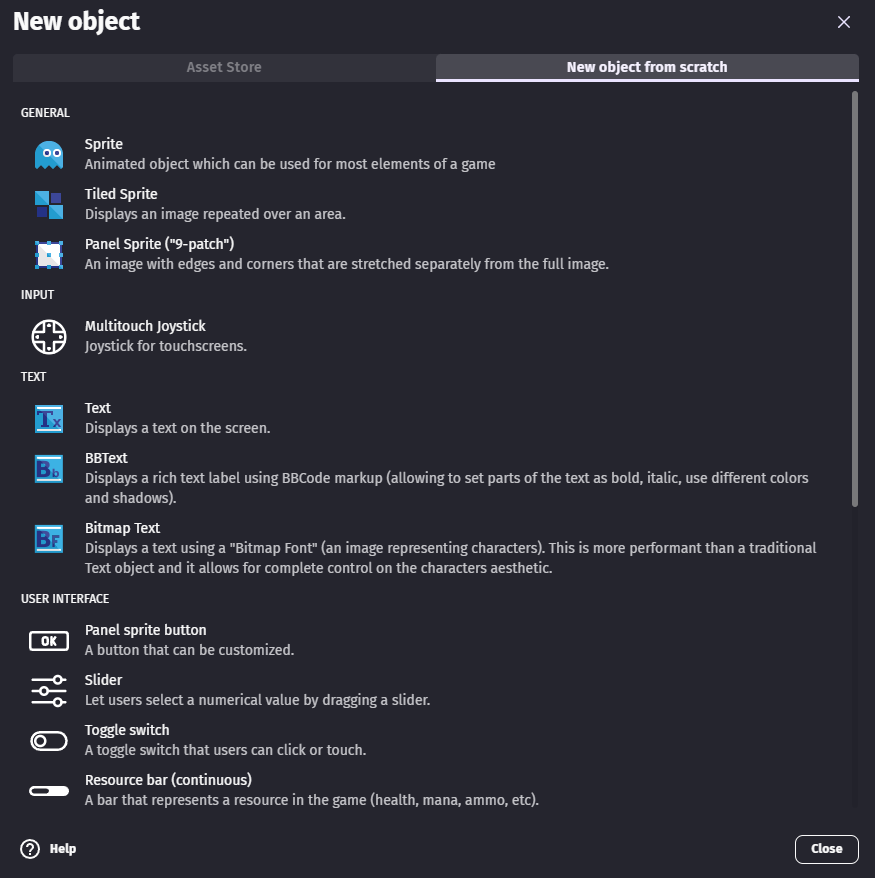Select the Slider object icon
The width and height of the screenshot is (875, 878).
pyautogui.click(x=48, y=690)
